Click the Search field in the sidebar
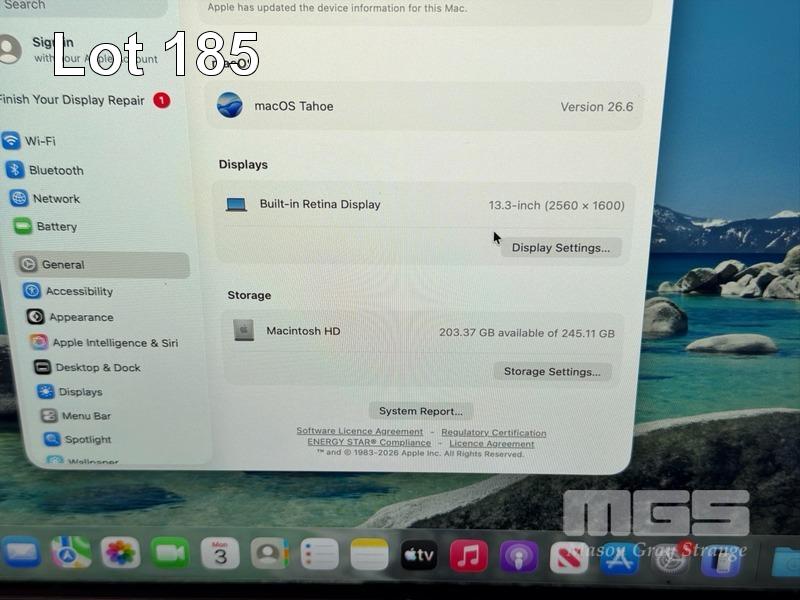This screenshot has width=800, height=600. pyautogui.click(x=82, y=5)
